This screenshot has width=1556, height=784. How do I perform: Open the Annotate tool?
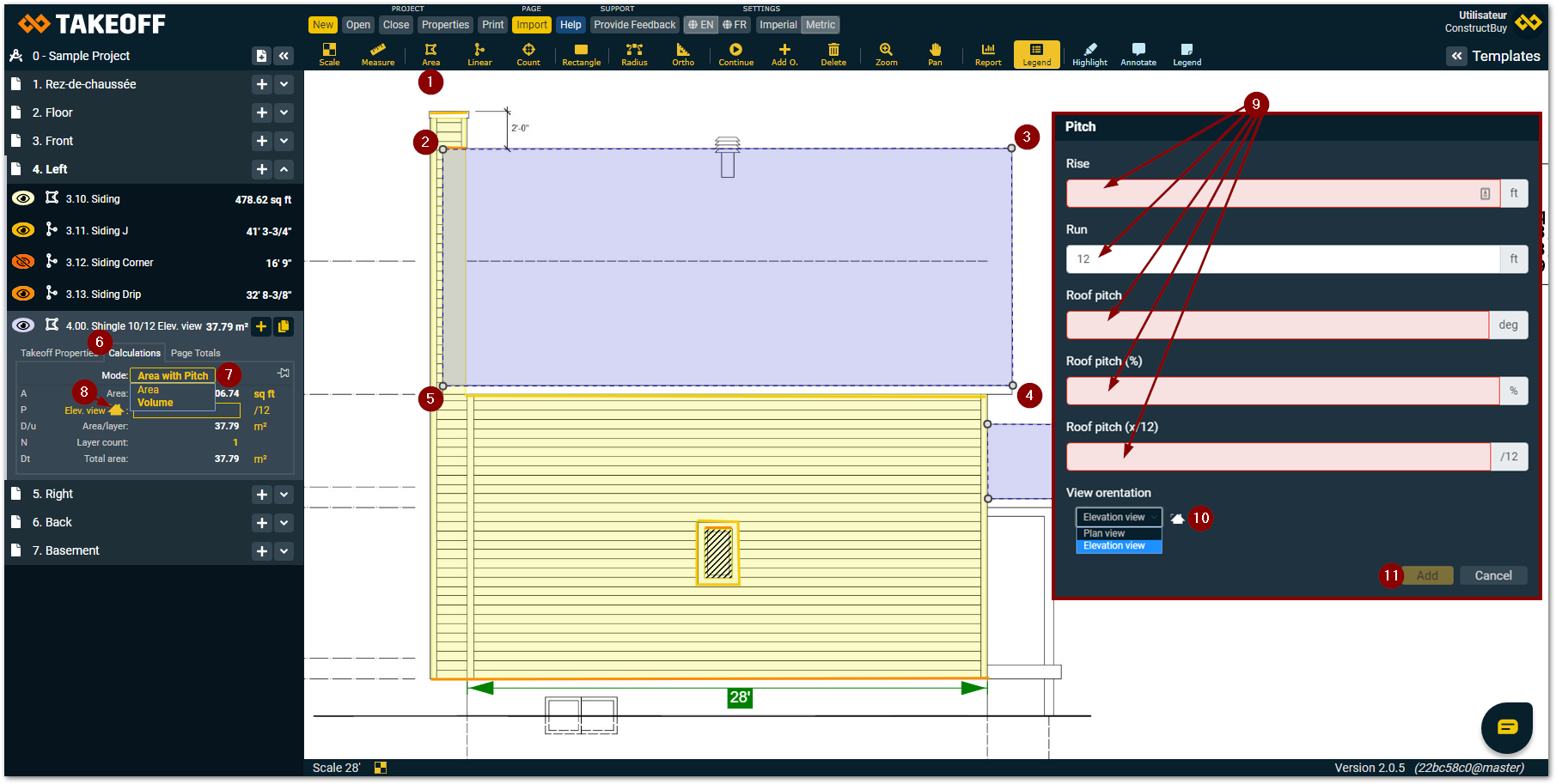(x=1138, y=54)
